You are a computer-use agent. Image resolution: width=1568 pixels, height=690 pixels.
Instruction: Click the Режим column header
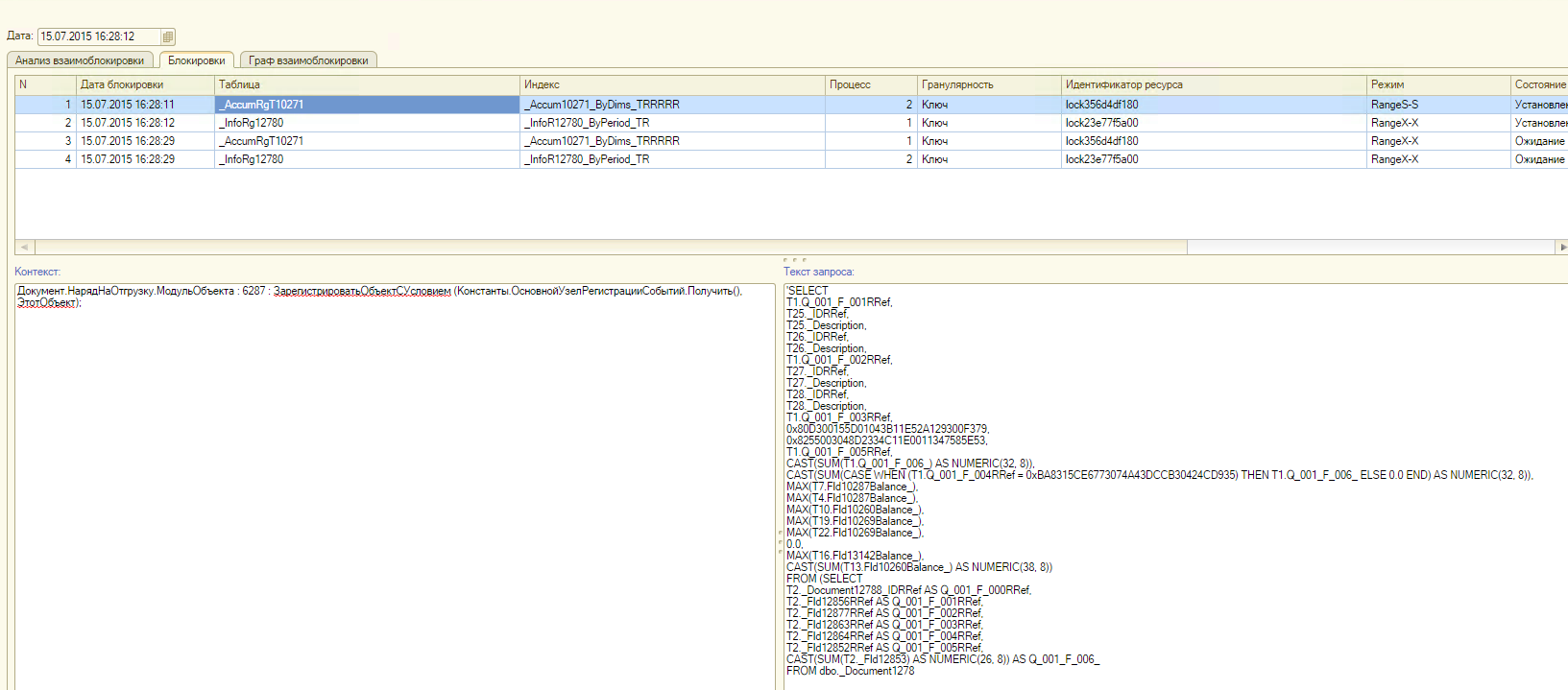(x=1438, y=84)
